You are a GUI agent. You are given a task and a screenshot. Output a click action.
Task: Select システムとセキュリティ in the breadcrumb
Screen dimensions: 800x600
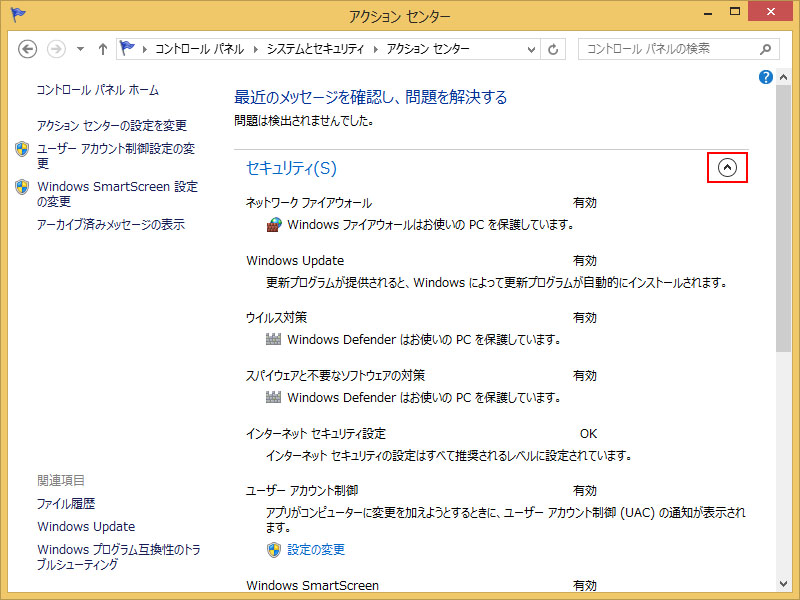[315, 49]
